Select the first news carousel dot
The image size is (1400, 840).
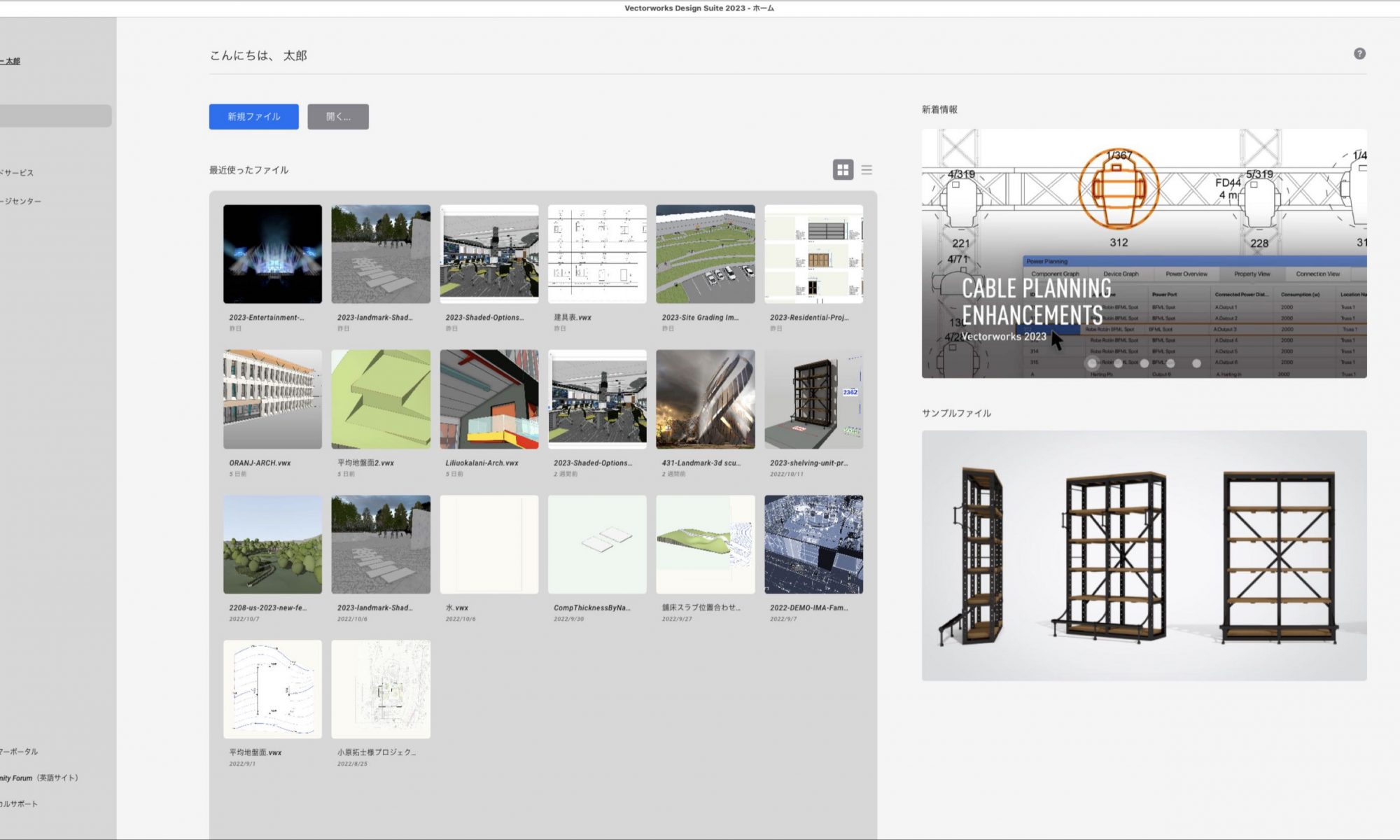click(1092, 363)
